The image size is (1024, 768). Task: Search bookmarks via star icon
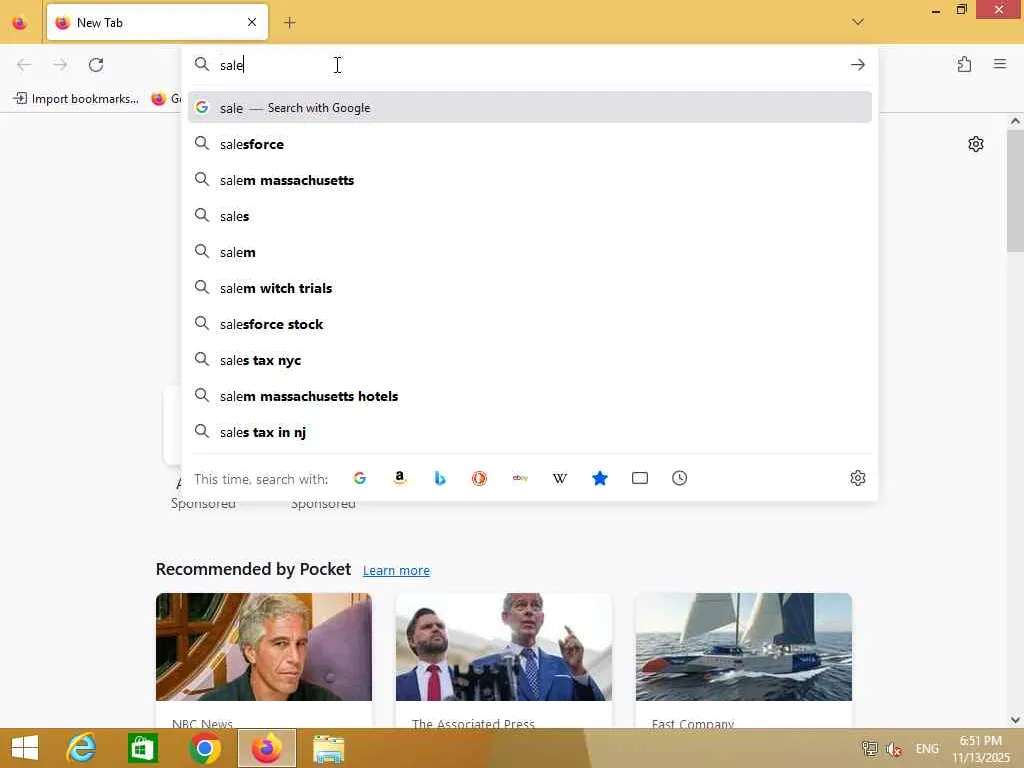(x=600, y=478)
